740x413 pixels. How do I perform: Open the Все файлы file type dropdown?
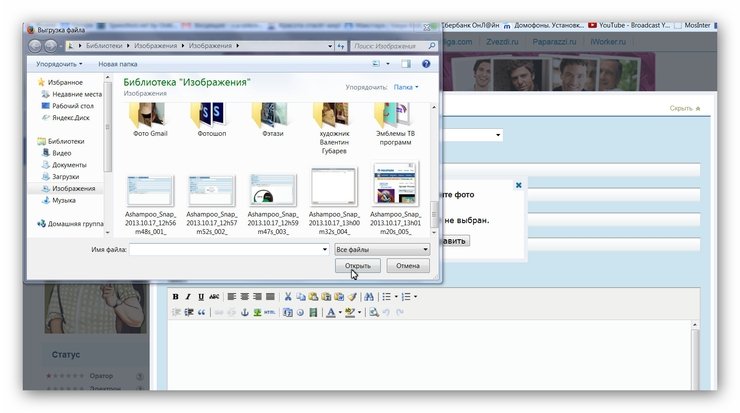pyautogui.click(x=382, y=249)
